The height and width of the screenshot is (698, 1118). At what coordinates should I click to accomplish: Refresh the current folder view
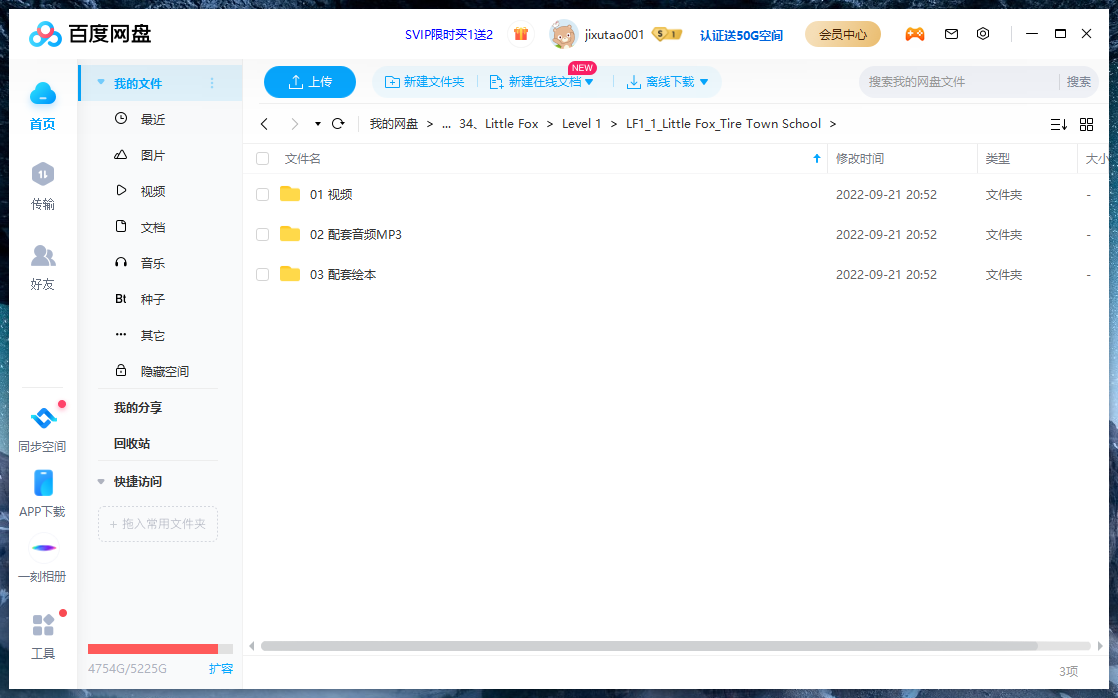click(x=338, y=123)
